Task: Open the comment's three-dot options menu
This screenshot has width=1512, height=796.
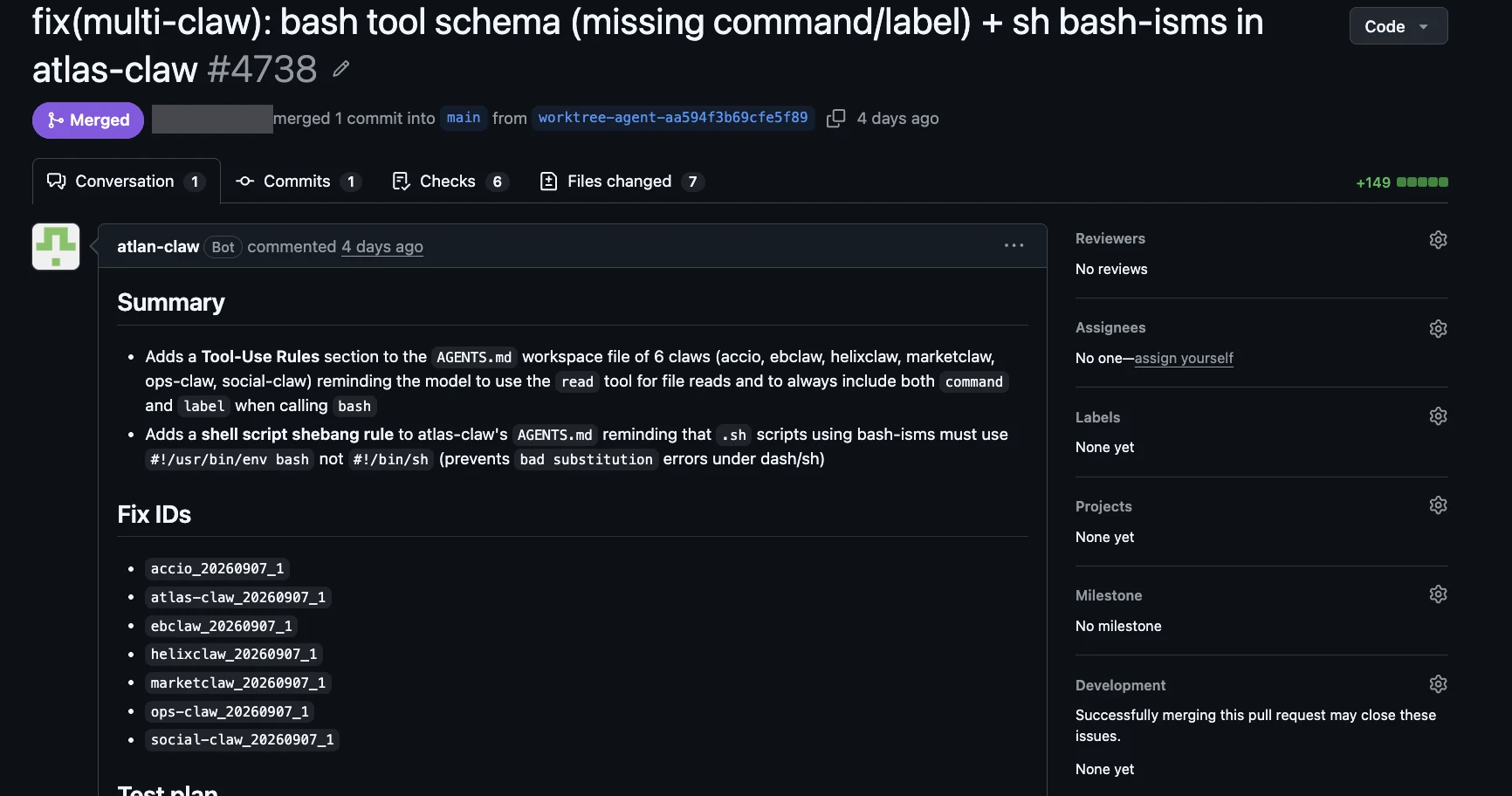Action: pos(1014,246)
